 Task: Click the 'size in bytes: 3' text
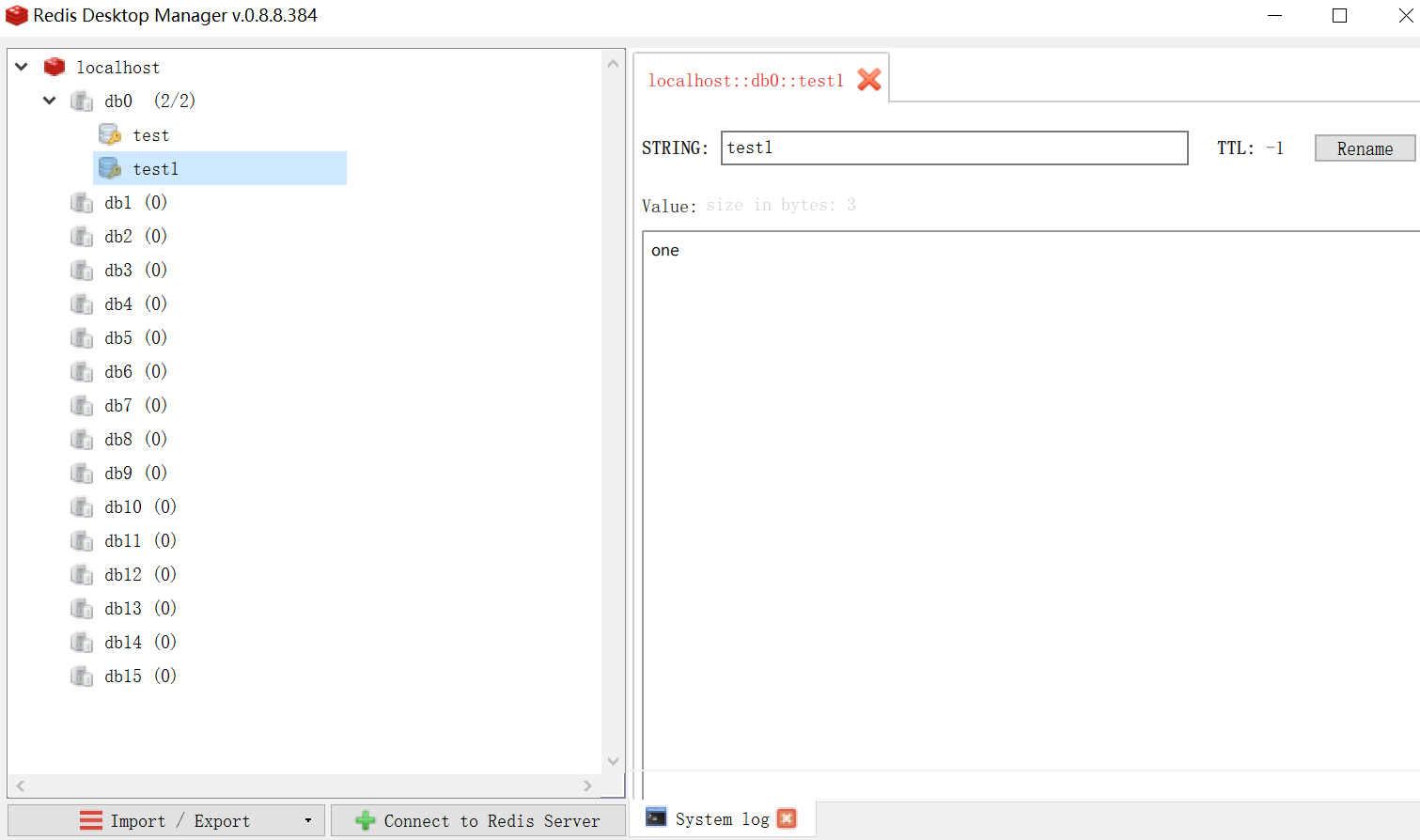point(781,205)
